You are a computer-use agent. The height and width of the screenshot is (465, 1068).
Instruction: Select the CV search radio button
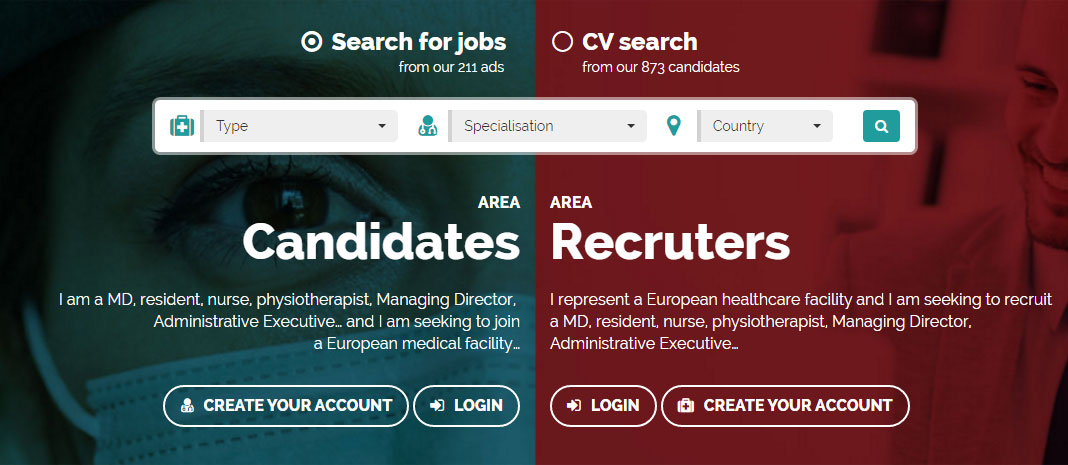tap(562, 42)
